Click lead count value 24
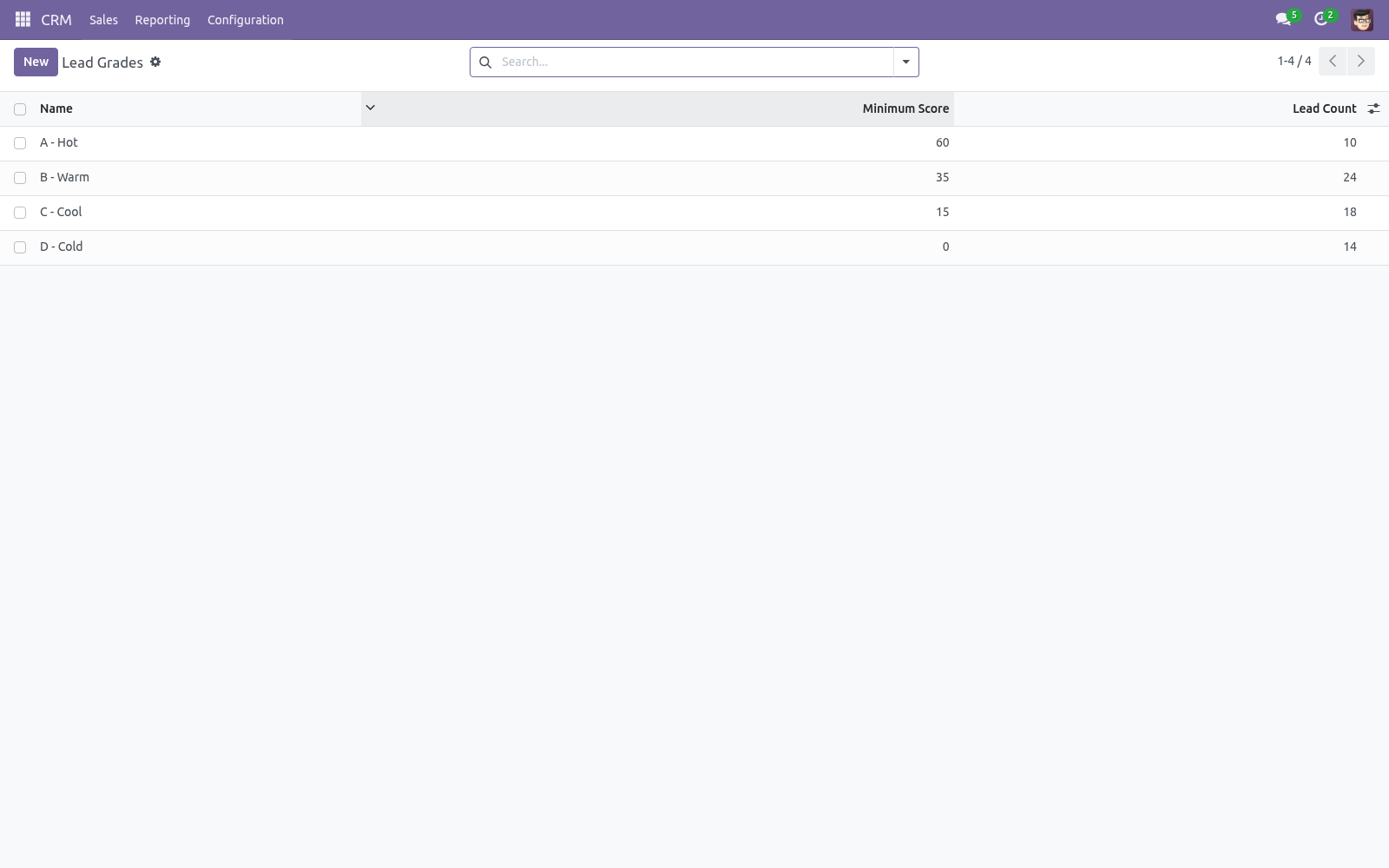The image size is (1389, 868). pyautogui.click(x=1350, y=177)
